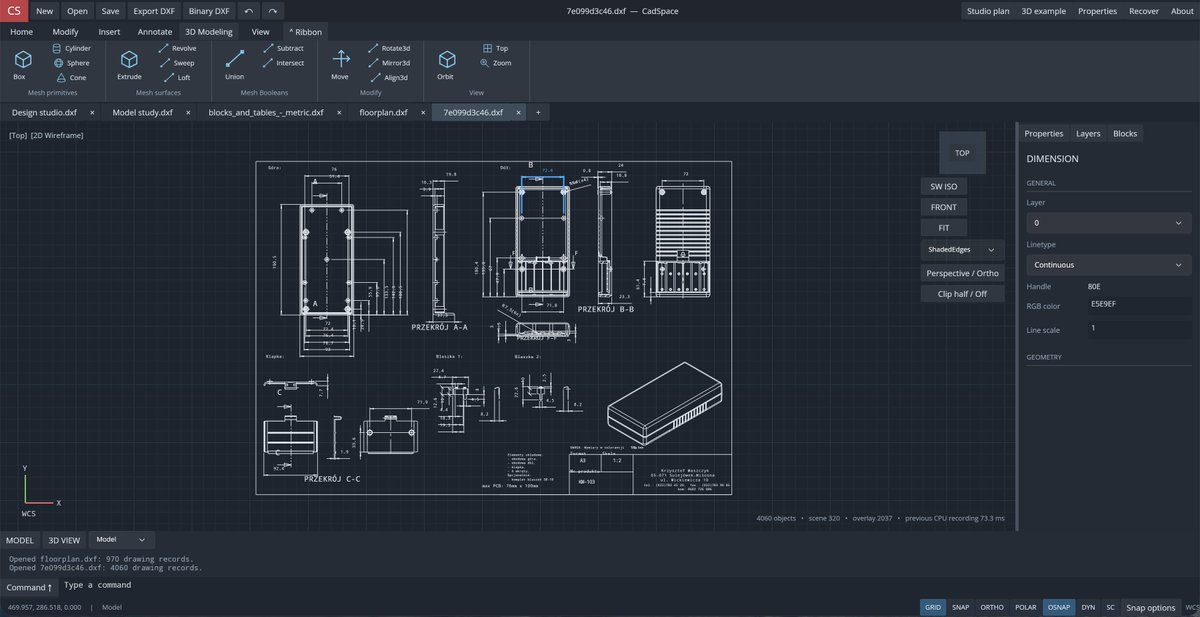Click the Export DXF button

153,11
